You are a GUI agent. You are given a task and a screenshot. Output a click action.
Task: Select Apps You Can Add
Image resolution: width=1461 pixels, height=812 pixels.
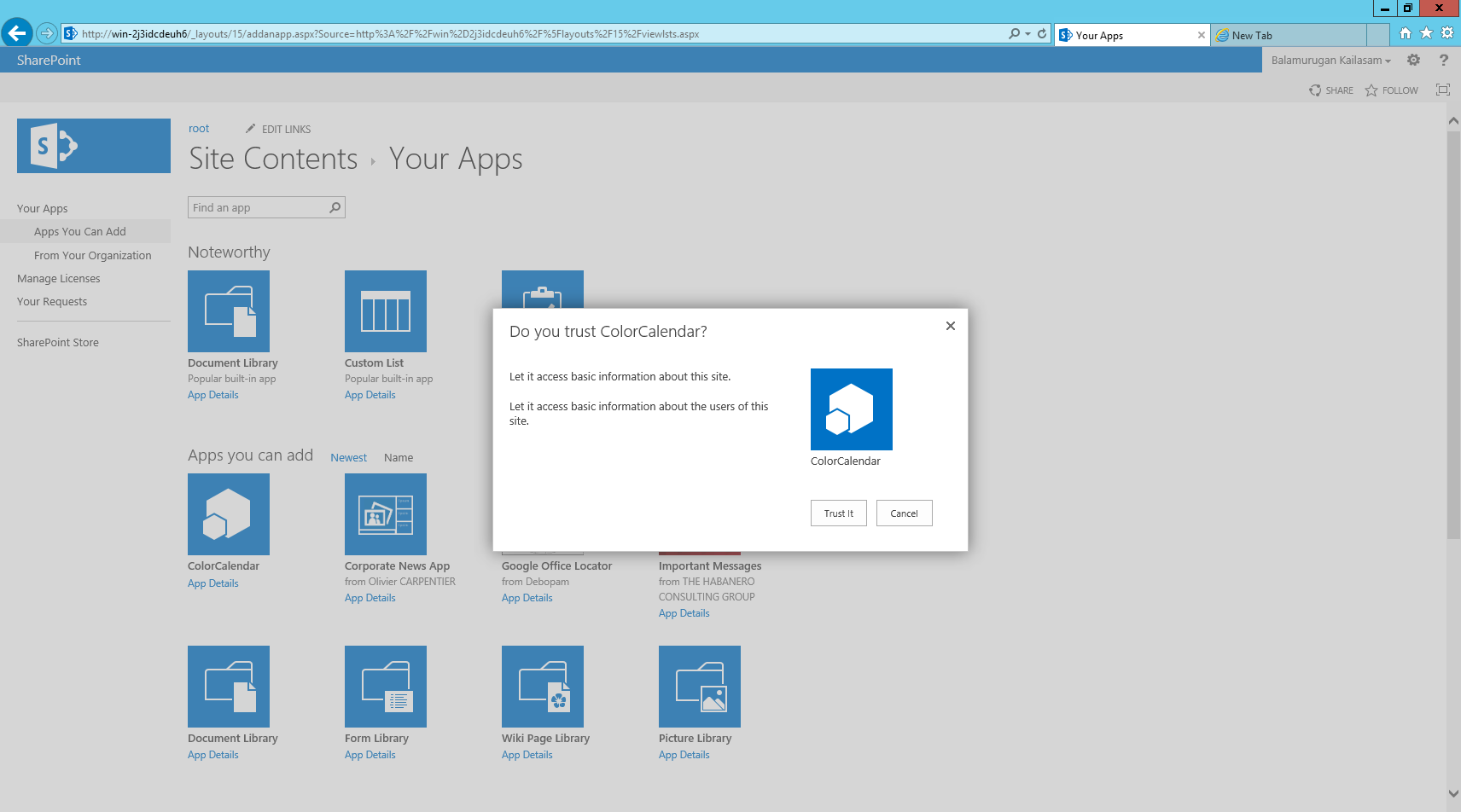(x=80, y=232)
